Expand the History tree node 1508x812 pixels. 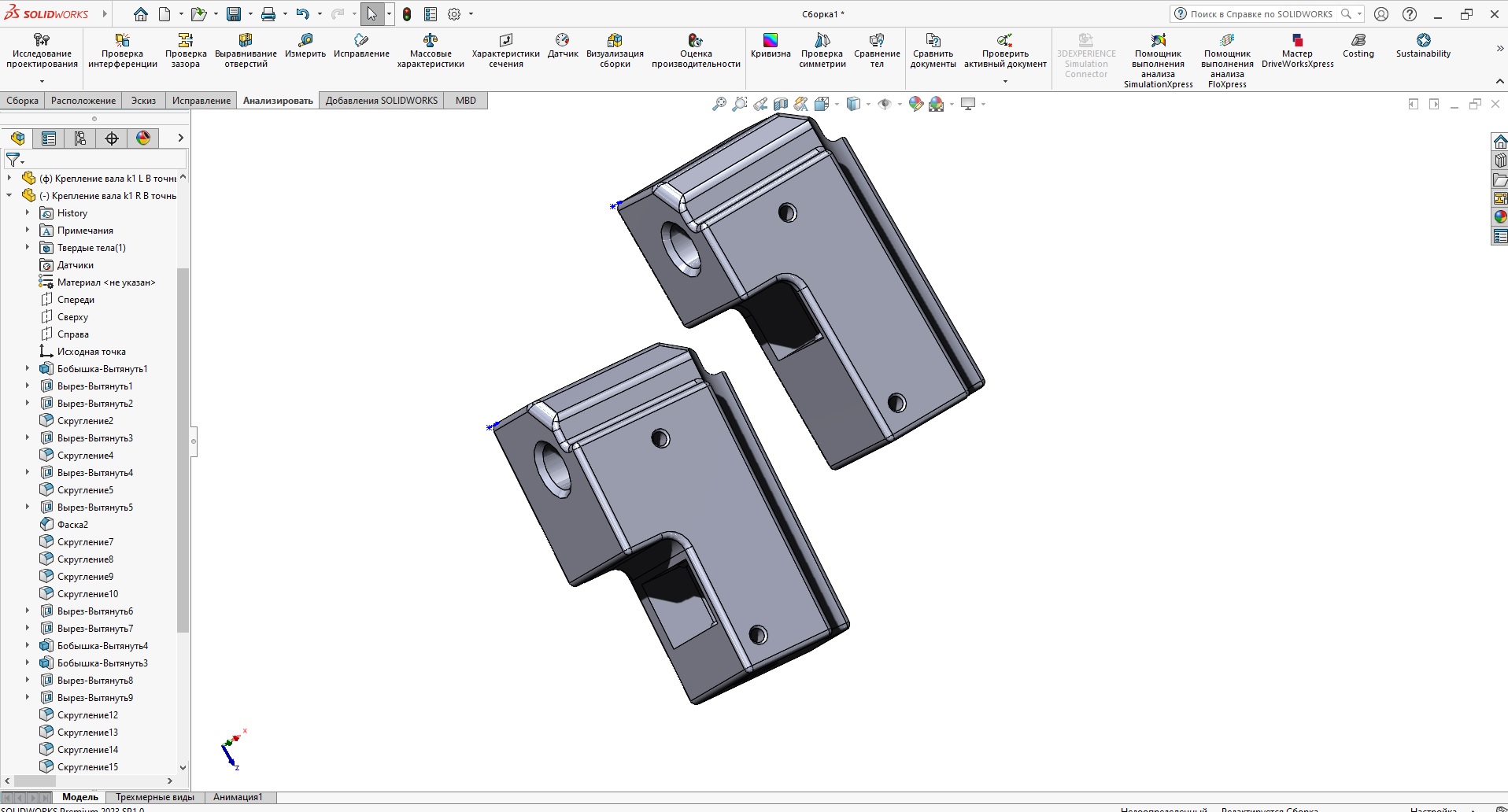26,212
